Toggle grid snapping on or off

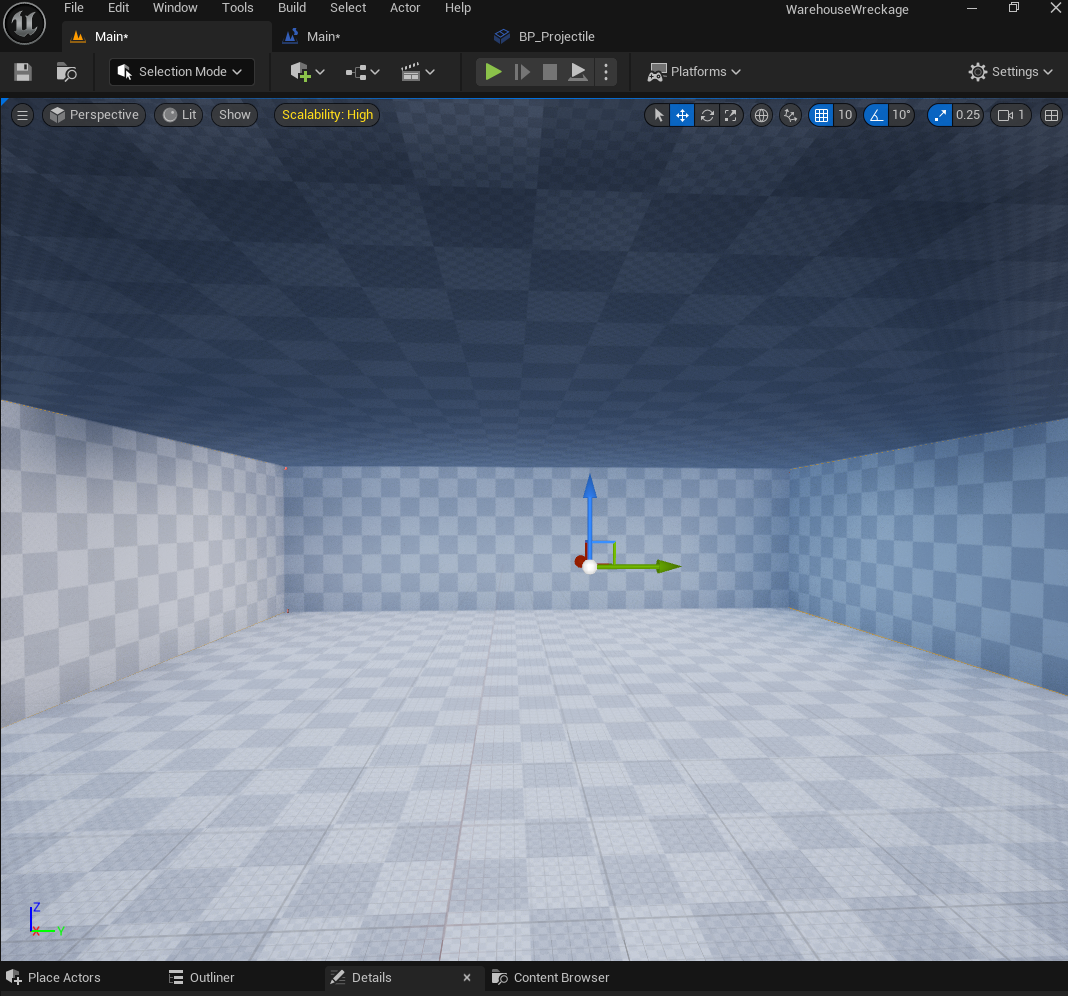pyautogui.click(x=821, y=115)
